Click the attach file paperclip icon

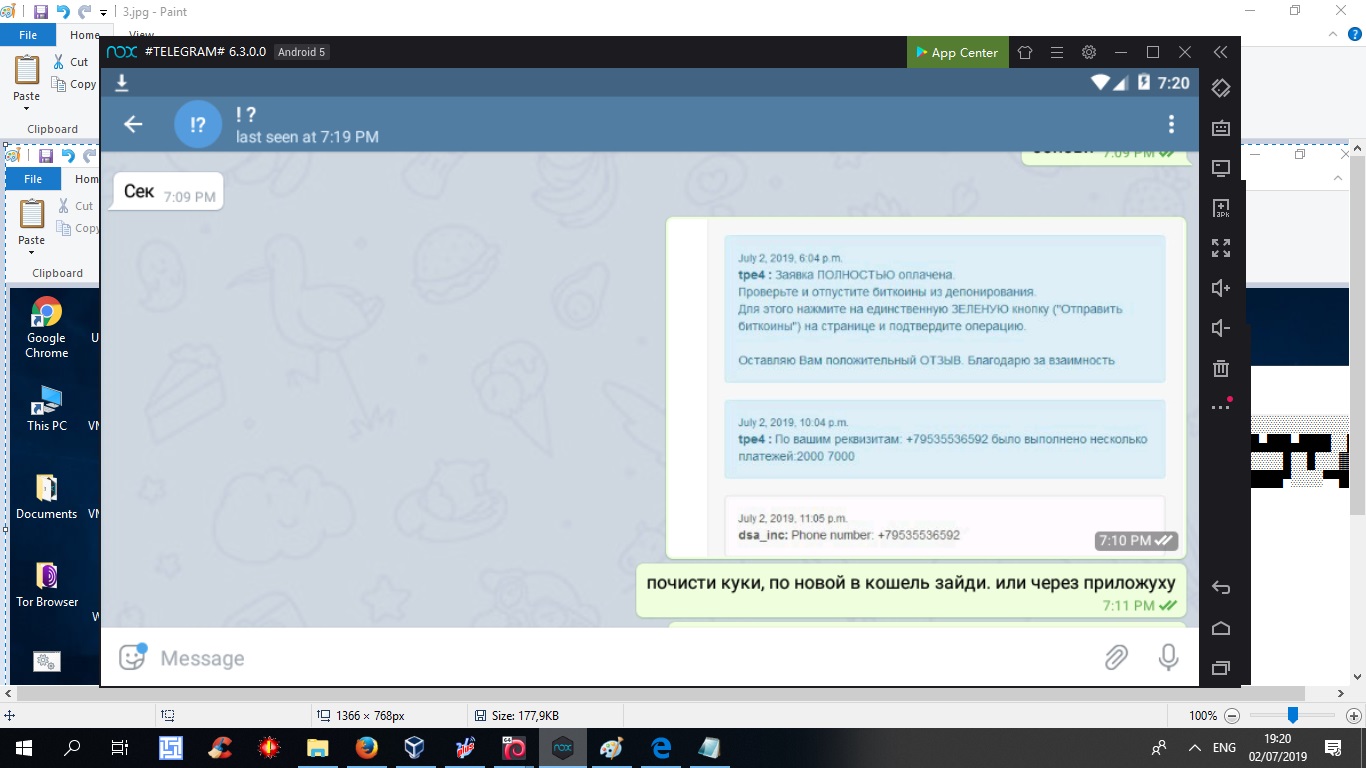click(1116, 657)
